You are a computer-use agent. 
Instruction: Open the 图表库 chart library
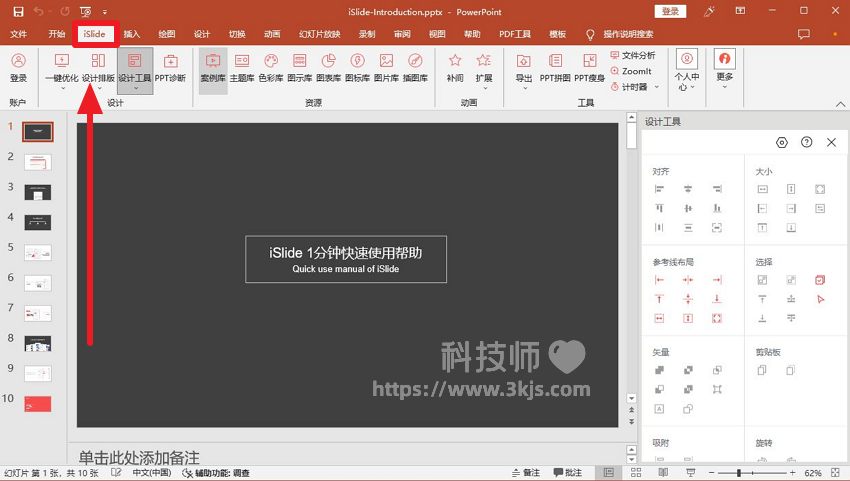coord(328,68)
